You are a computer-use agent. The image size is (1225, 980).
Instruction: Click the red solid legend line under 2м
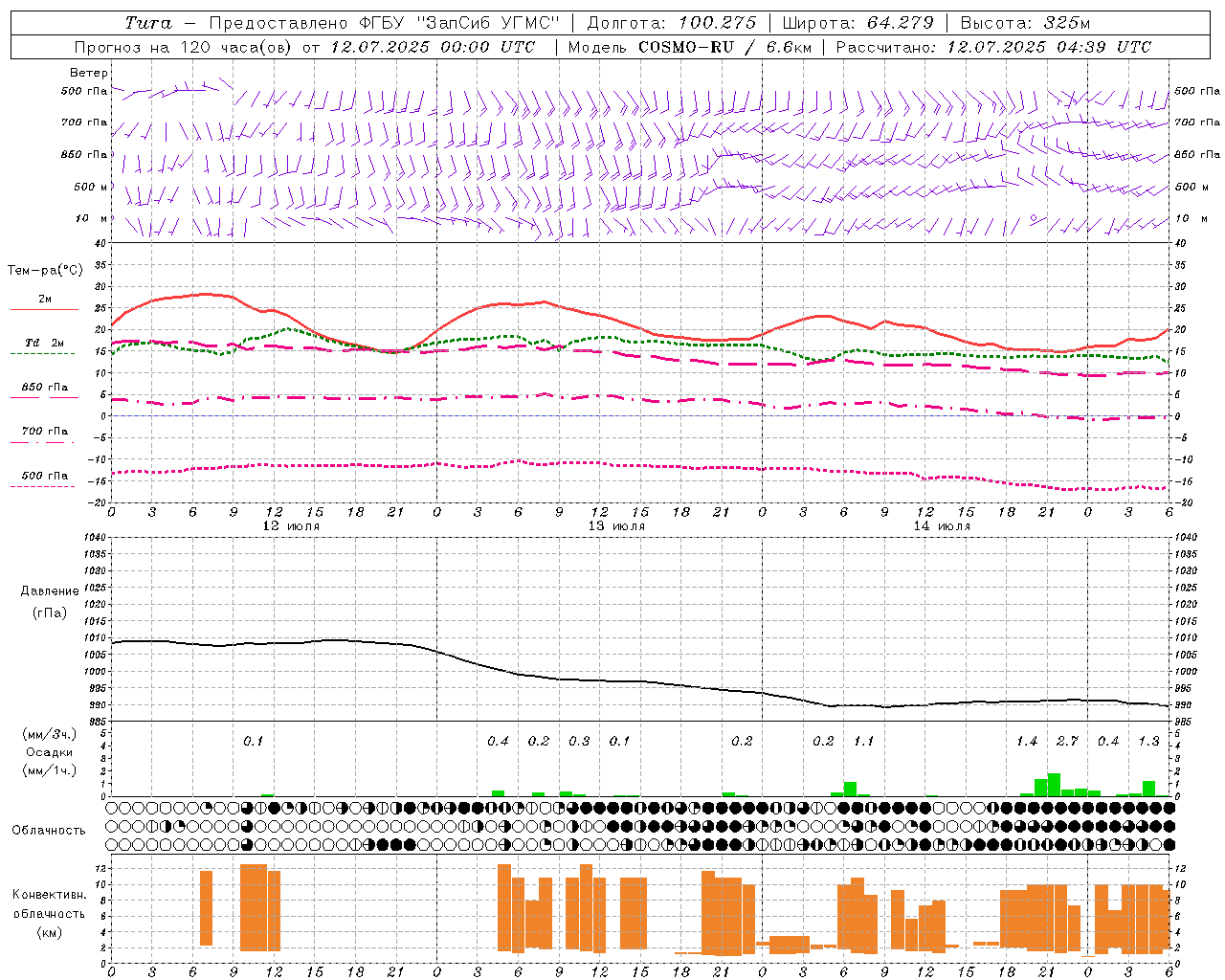coord(44,310)
